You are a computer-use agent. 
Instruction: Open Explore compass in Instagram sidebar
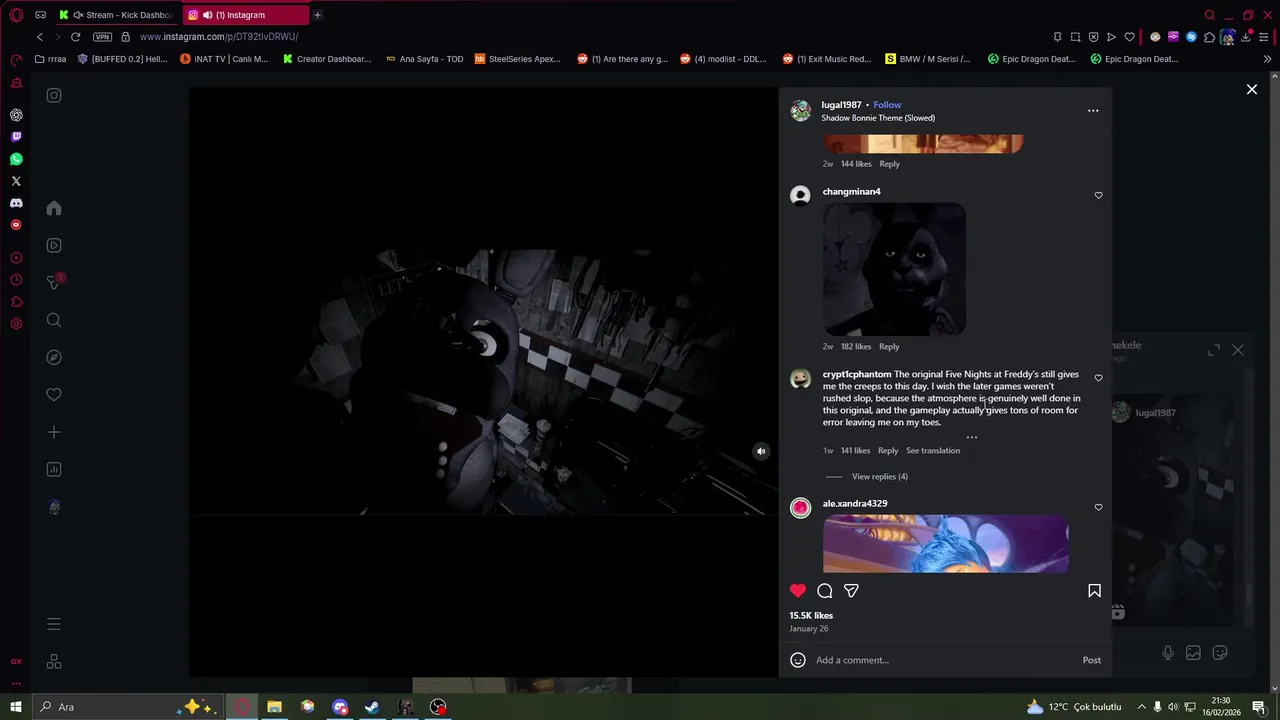[x=54, y=357]
